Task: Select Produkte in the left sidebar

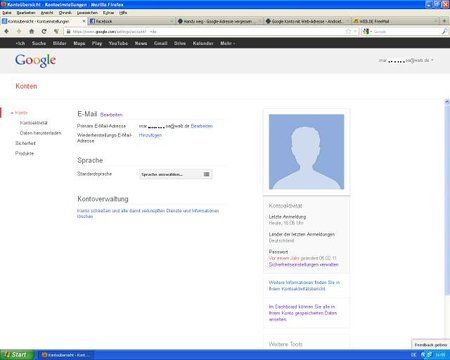Action: point(24,153)
